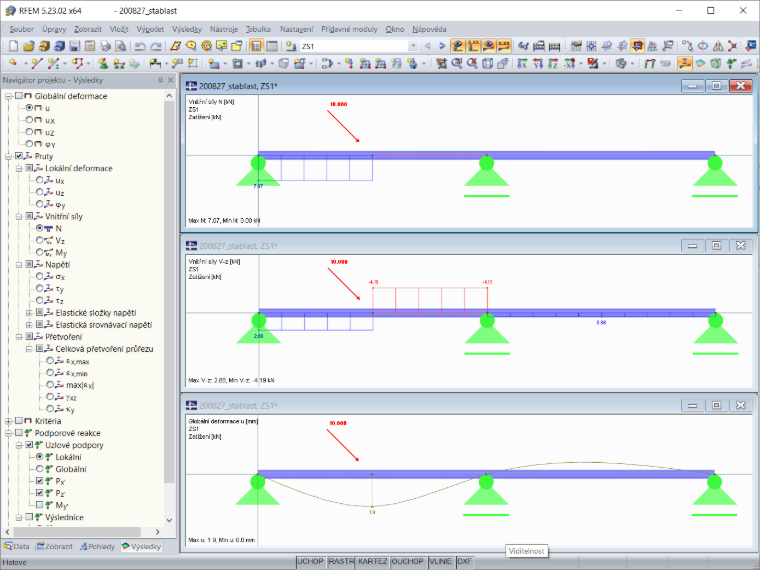Click the Open file folder icon

click(29, 46)
